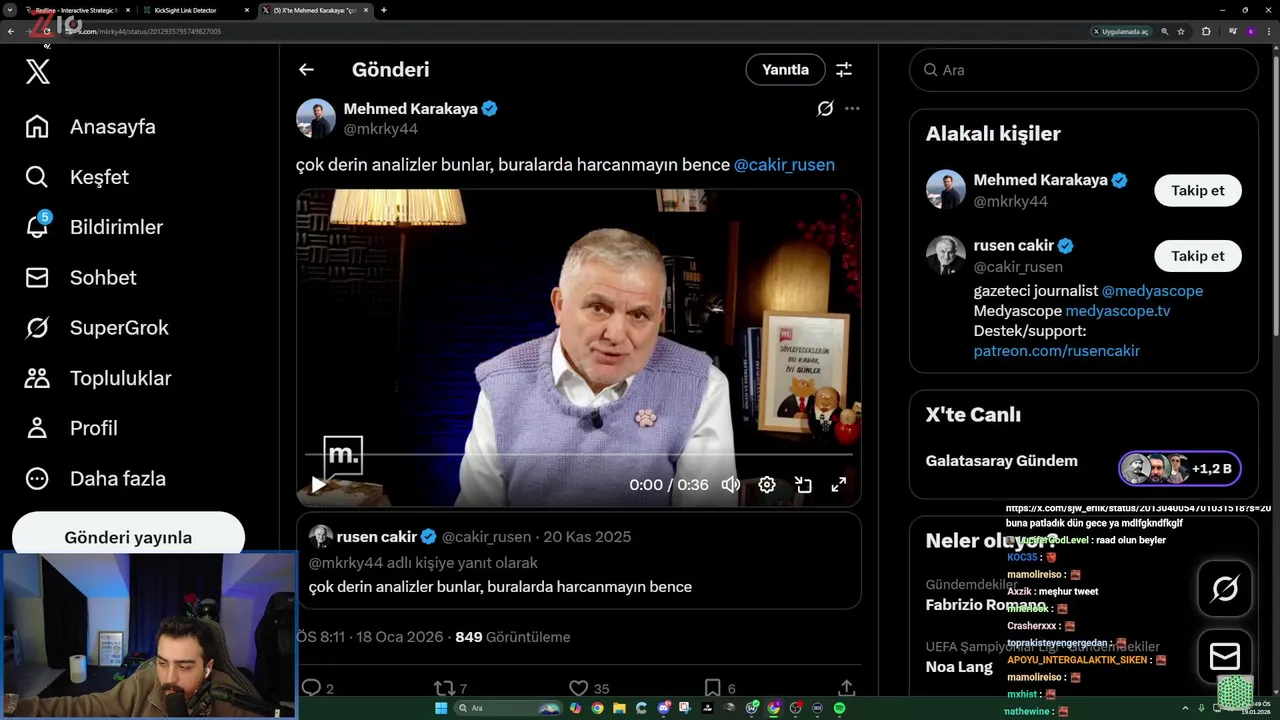1280x720 pixels.
Task: Open the floating messages envelope button
Action: [1225, 656]
